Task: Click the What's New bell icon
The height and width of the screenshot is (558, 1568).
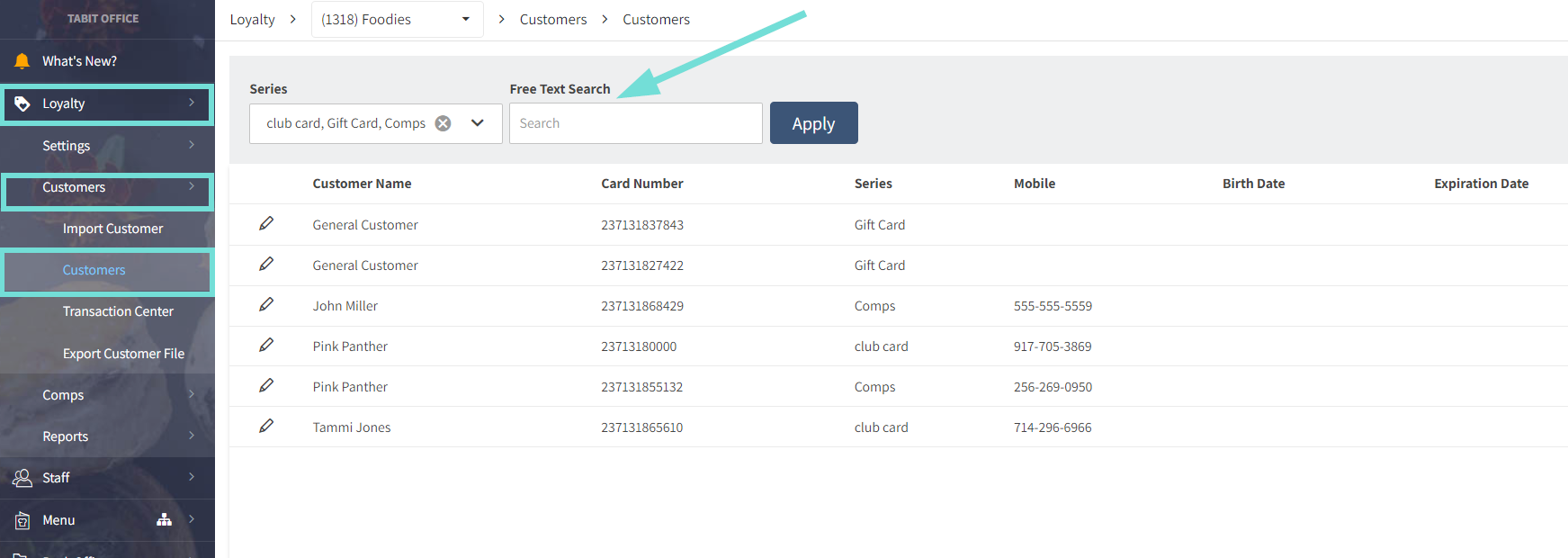Action: tap(22, 61)
